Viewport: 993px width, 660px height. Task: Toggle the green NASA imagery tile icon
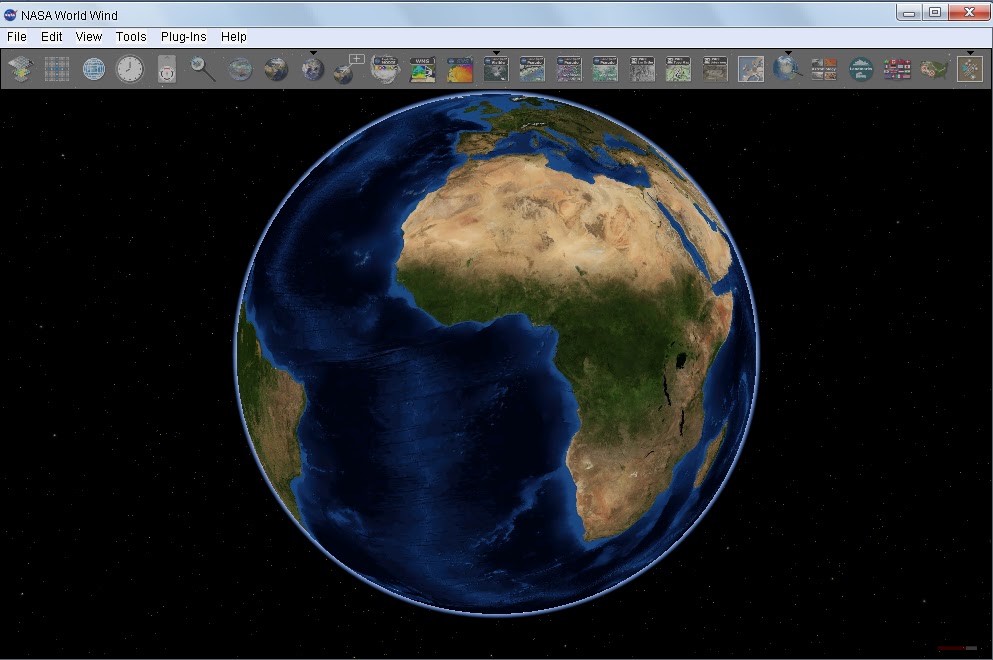coord(605,69)
